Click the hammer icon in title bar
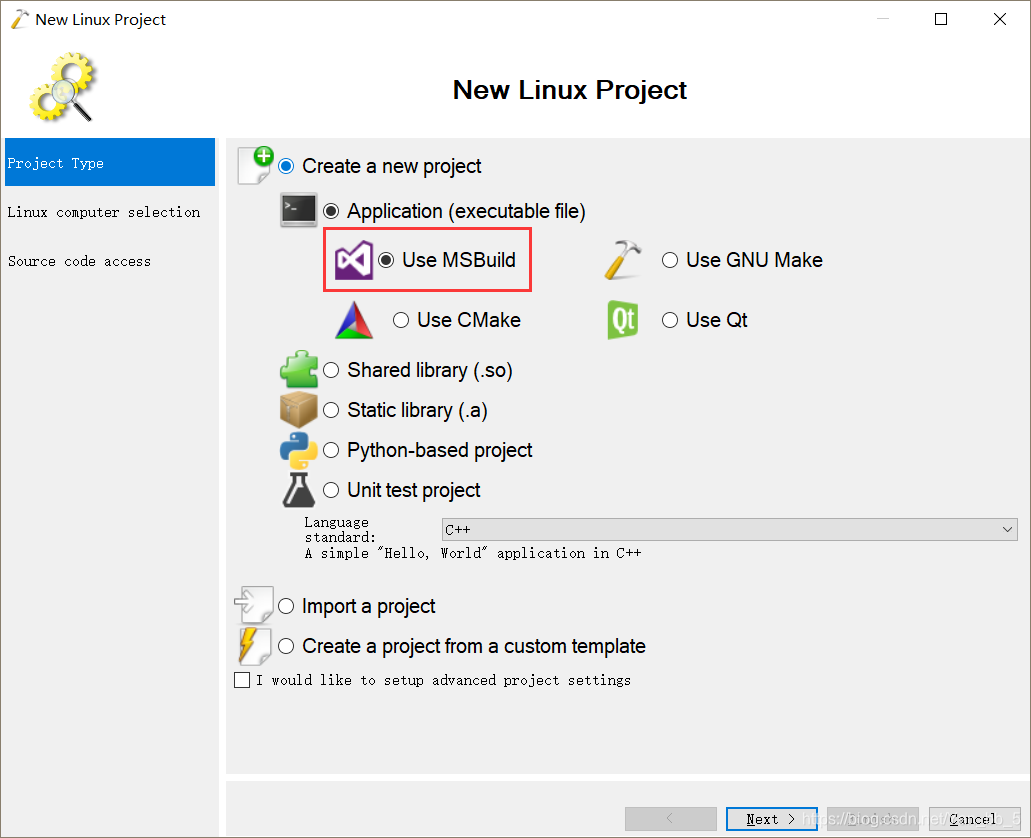The image size is (1031, 838). (x=20, y=19)
